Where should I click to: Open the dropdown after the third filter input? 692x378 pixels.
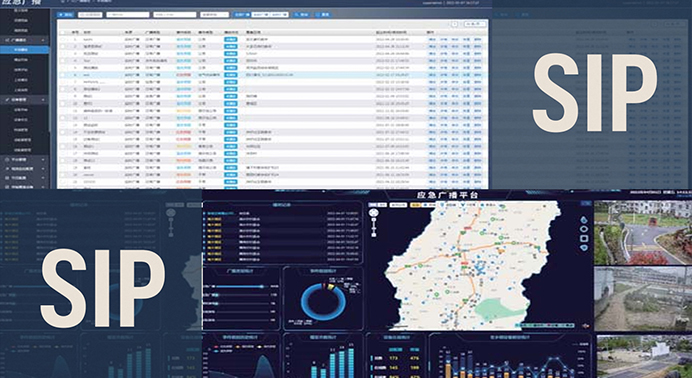tap(214, 15)
